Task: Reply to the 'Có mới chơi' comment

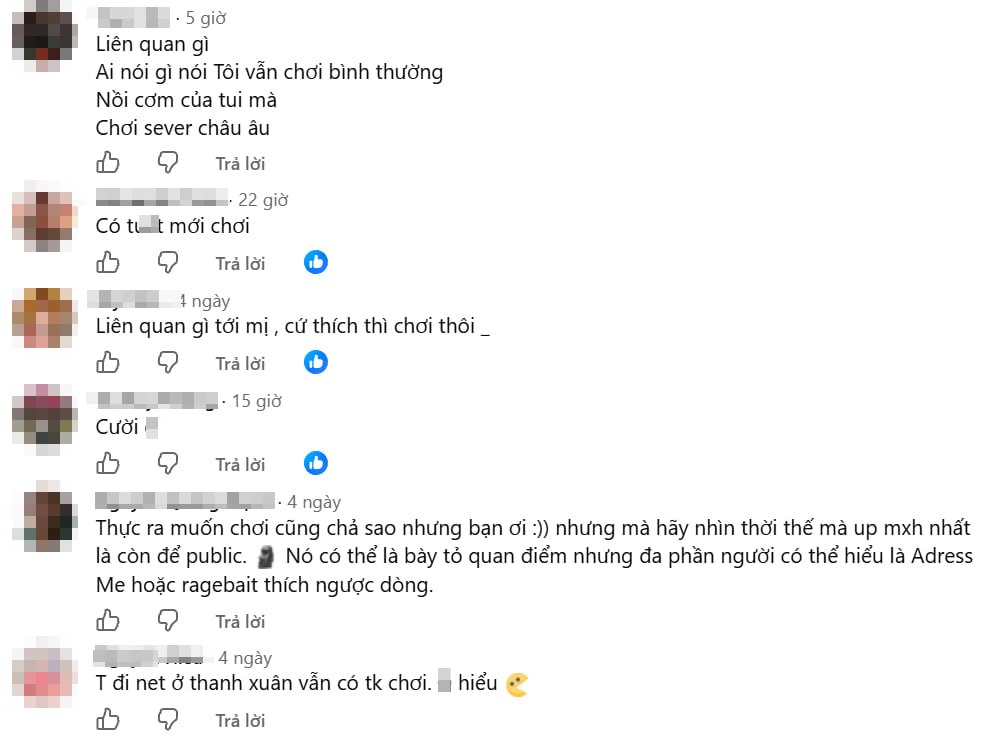Action: (x=241, y=264)
